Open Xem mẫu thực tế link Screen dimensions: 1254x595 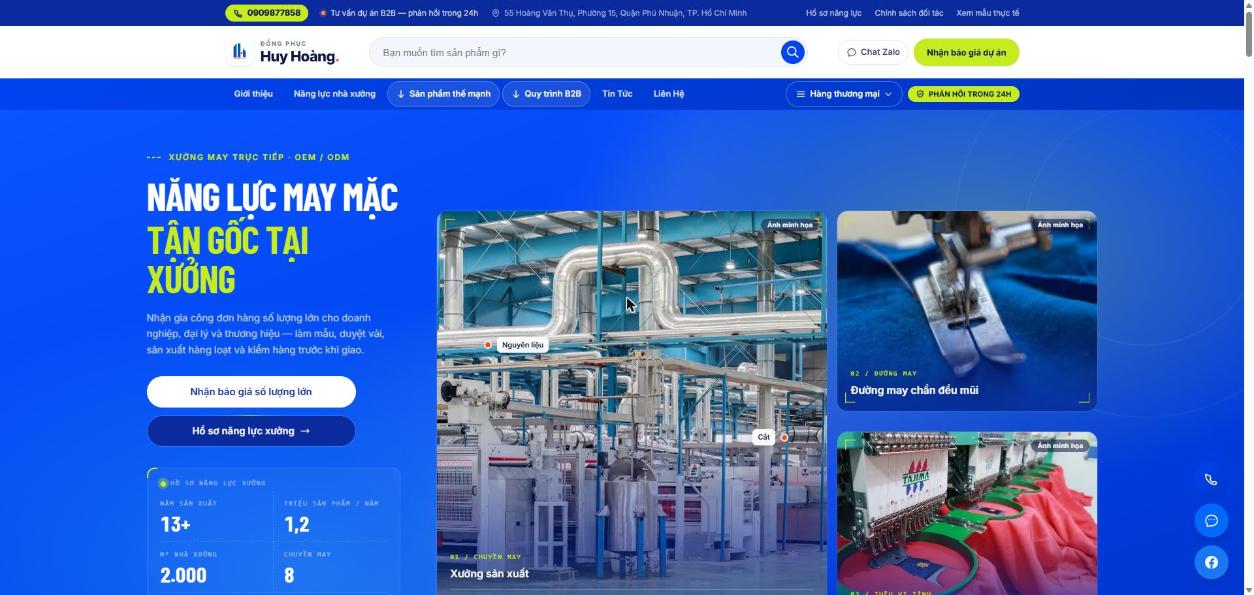point(988,13)
